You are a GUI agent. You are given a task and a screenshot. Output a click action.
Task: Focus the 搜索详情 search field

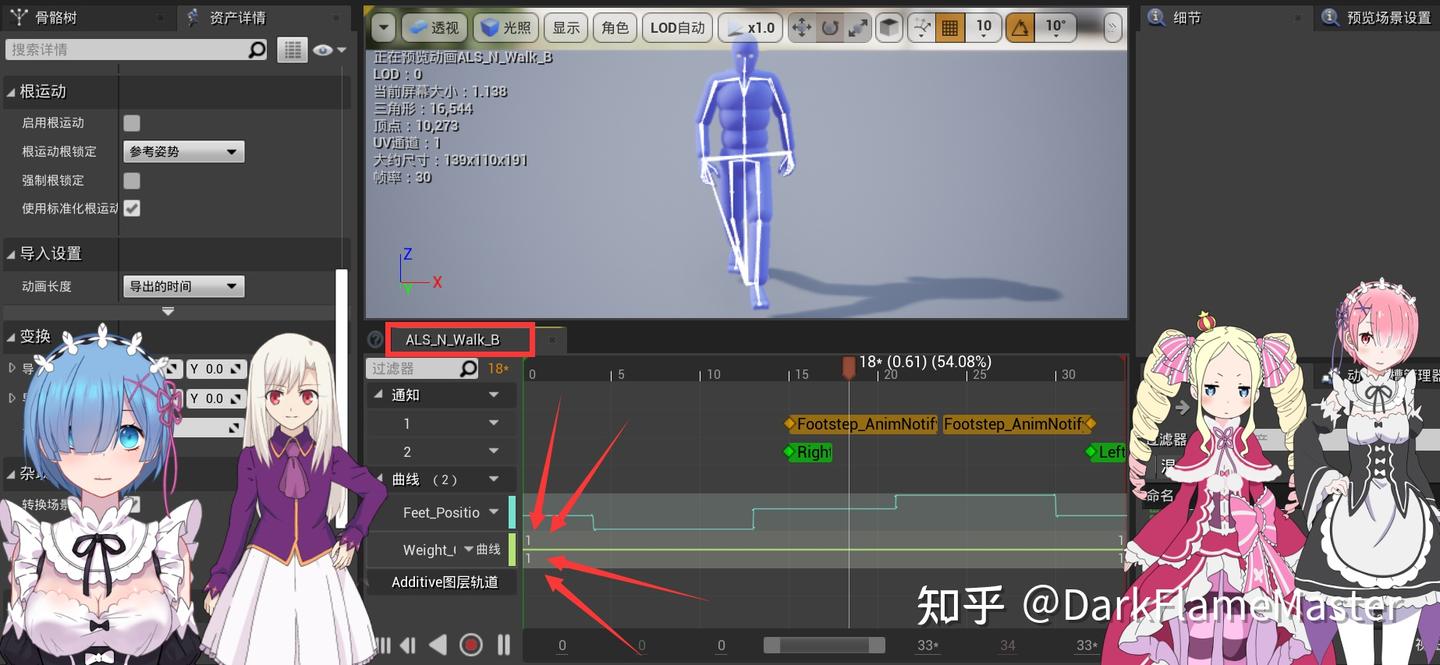click(126, 49)
